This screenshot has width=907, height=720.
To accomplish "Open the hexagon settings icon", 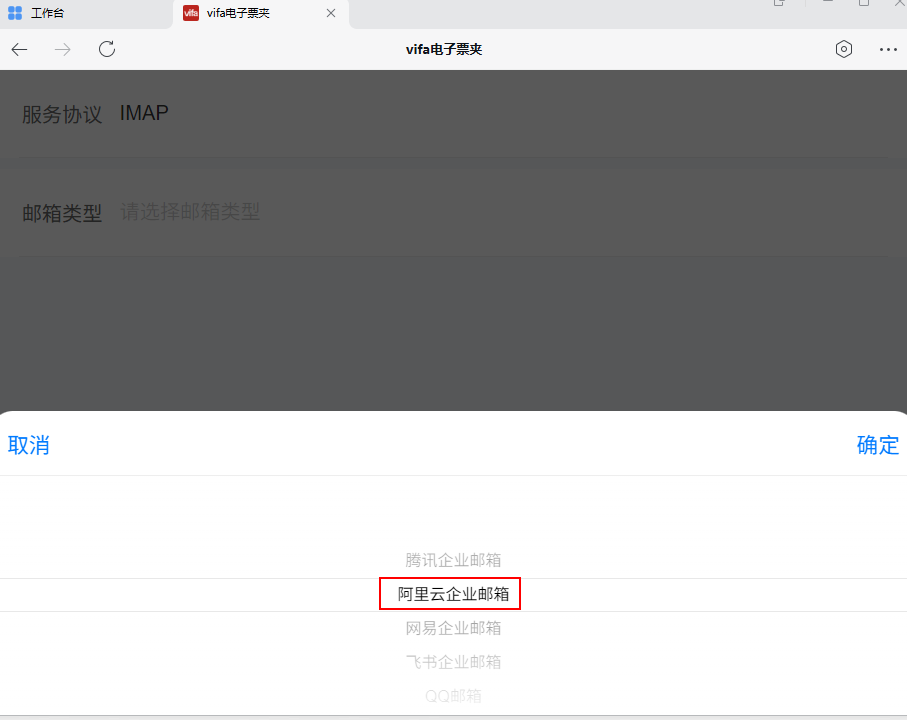I will tap(844, 50).
